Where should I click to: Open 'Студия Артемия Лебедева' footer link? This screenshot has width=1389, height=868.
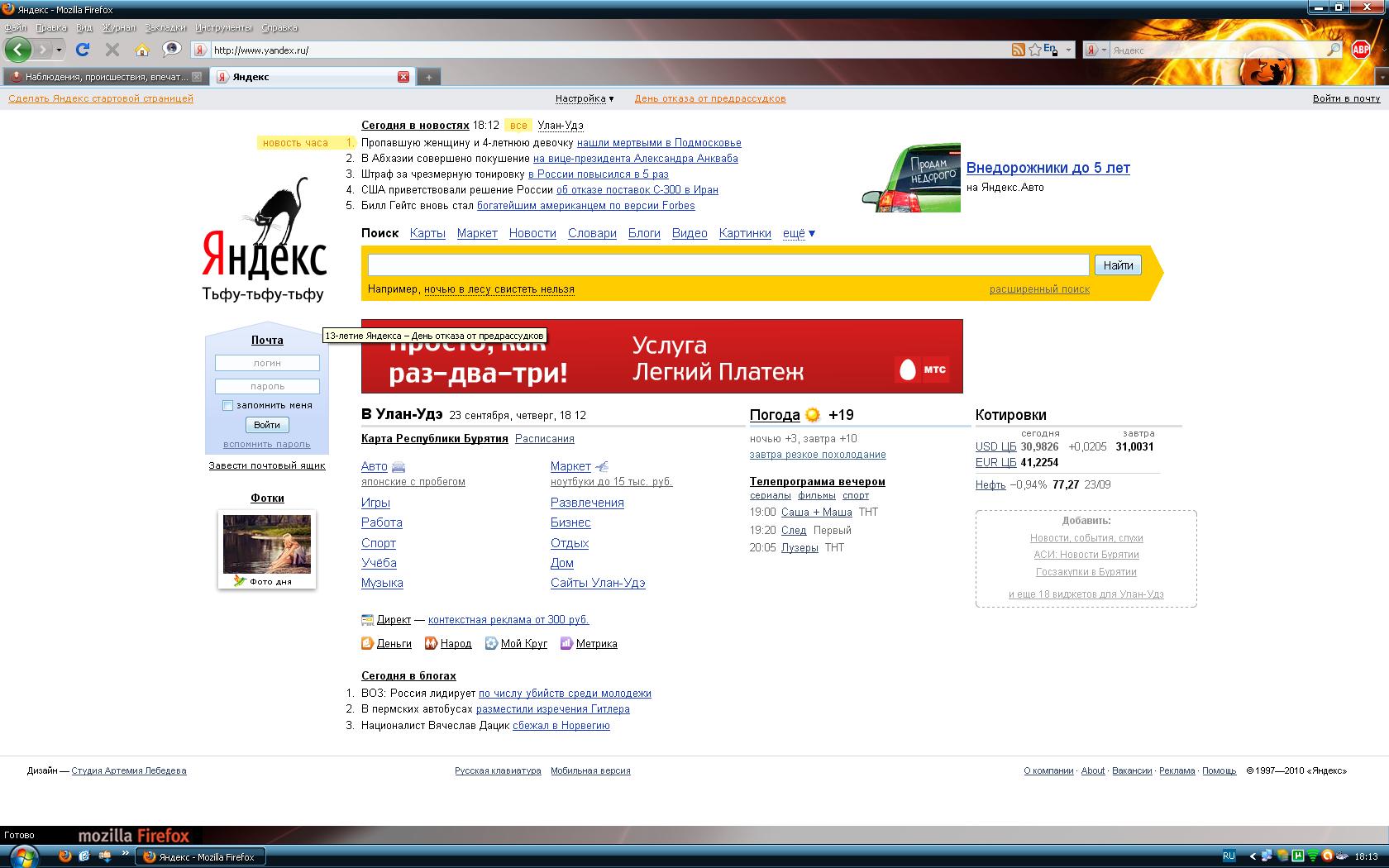[129, 770]
